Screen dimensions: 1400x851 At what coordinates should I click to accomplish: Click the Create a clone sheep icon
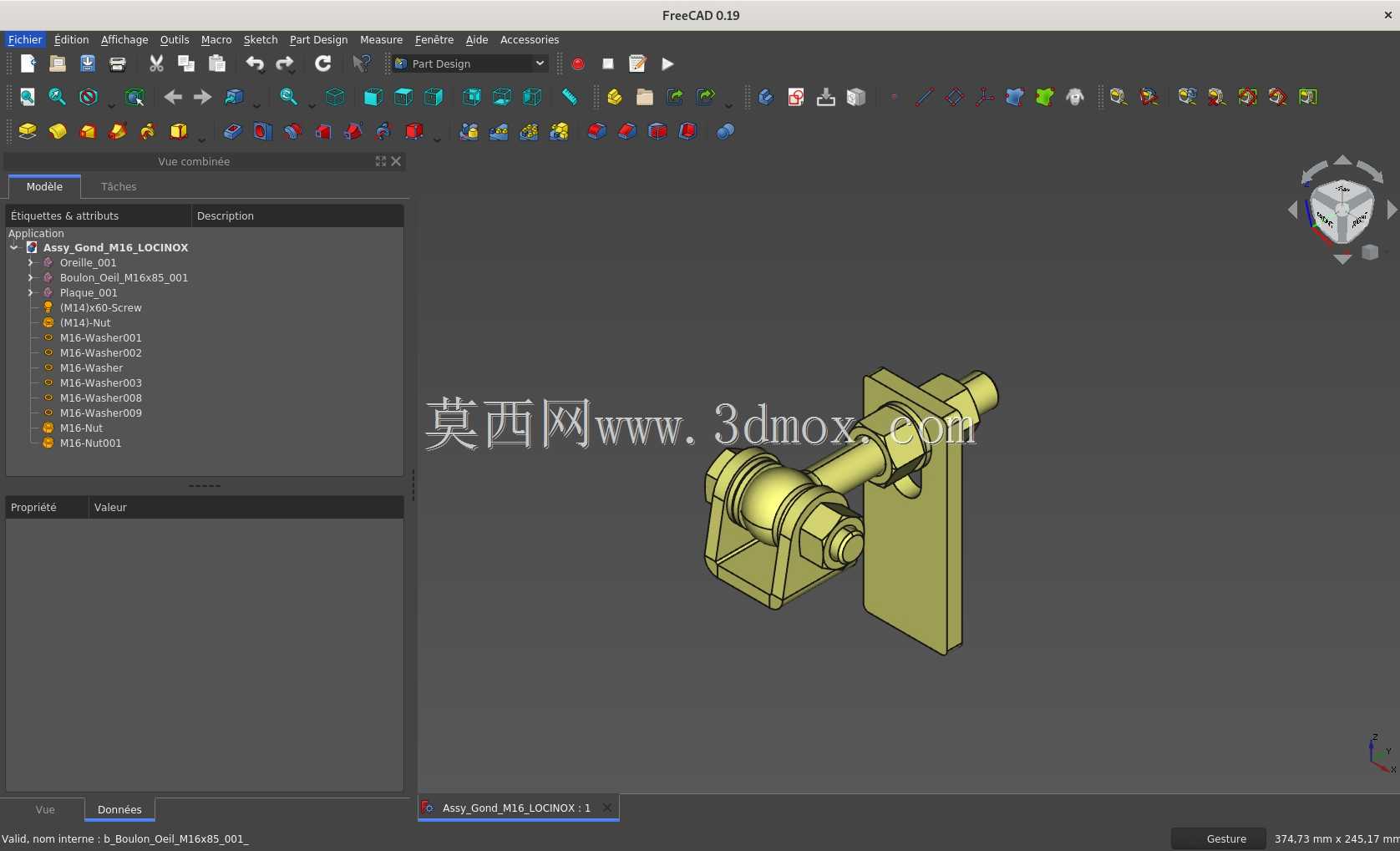(x=1075, y=97)
